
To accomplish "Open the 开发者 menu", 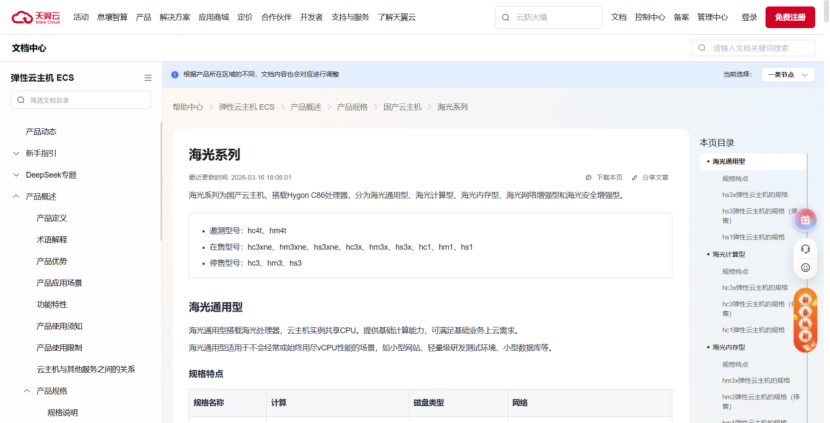I will click(311, 17).
